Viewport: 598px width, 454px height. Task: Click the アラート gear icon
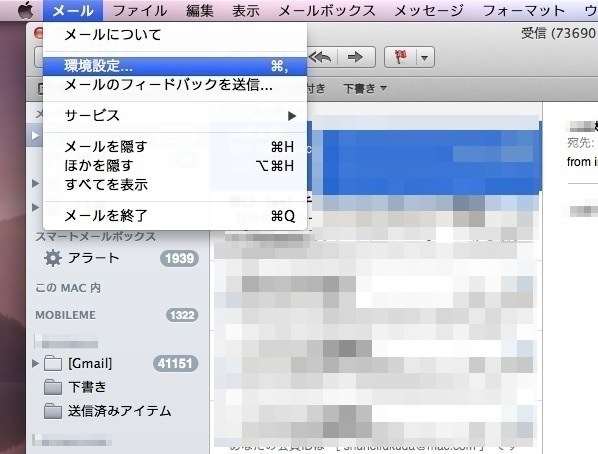[x=53, y=258]
